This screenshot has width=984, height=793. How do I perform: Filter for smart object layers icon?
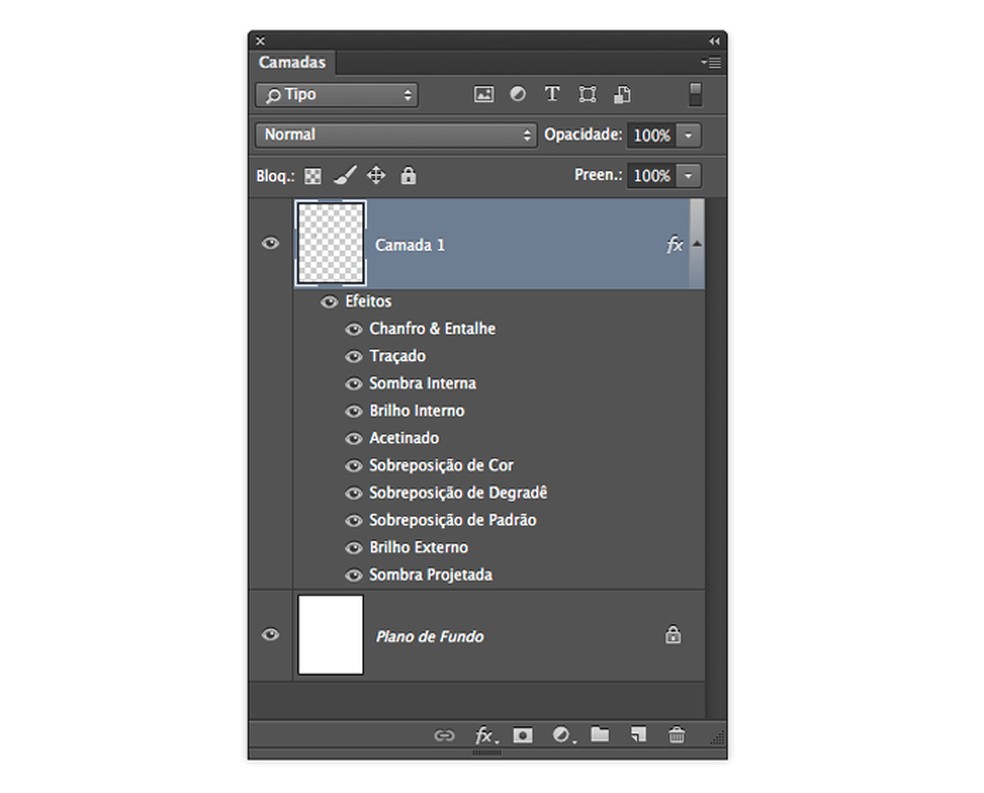622,95
